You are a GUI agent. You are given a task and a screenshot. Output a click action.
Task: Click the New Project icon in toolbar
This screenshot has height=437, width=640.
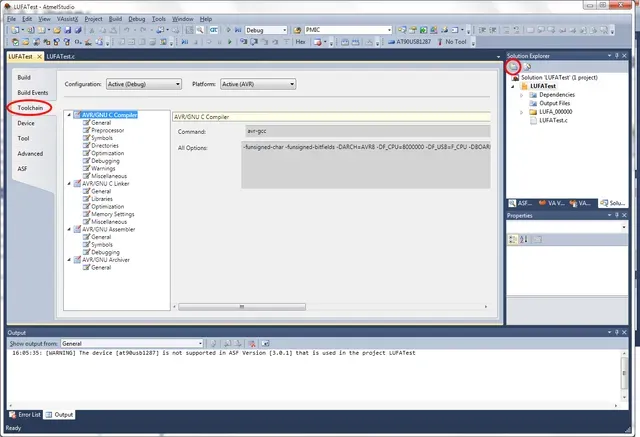pyautogui.click(x=15, y=30)
